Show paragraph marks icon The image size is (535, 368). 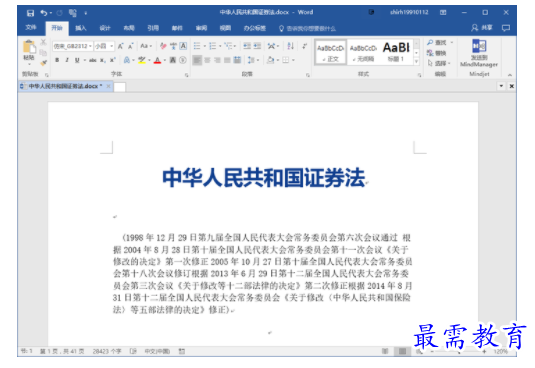(x=305, y=46)
